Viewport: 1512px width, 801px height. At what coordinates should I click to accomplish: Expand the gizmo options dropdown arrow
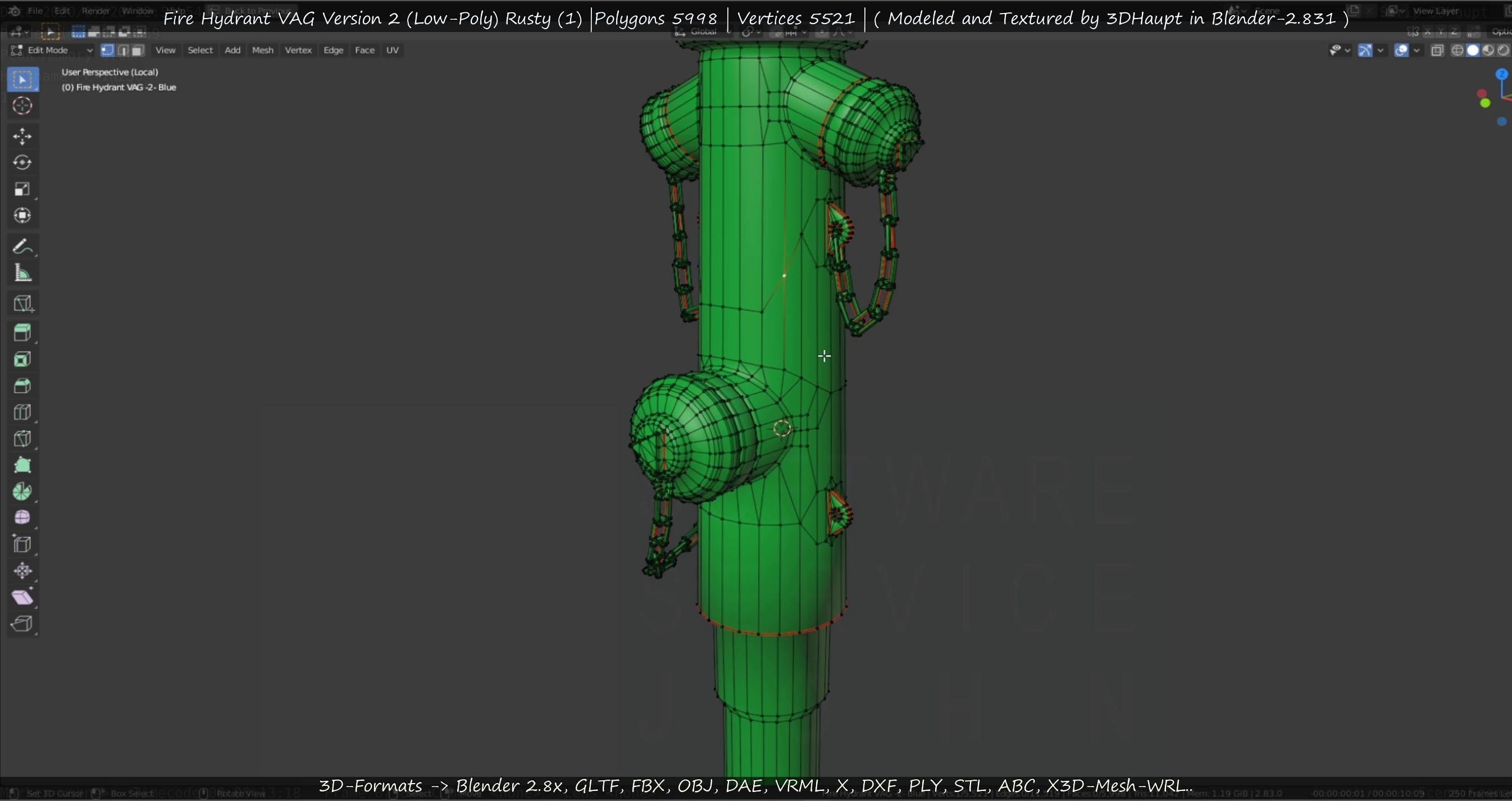point(1381,51)
